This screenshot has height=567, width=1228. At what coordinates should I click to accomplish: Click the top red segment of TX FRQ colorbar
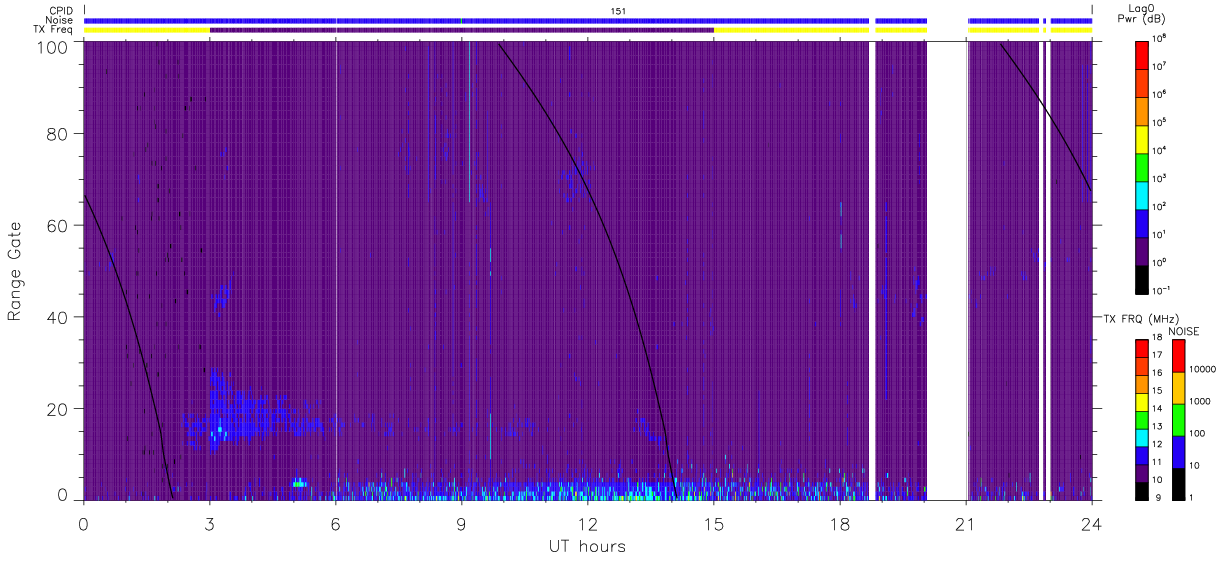point(1142,349)
